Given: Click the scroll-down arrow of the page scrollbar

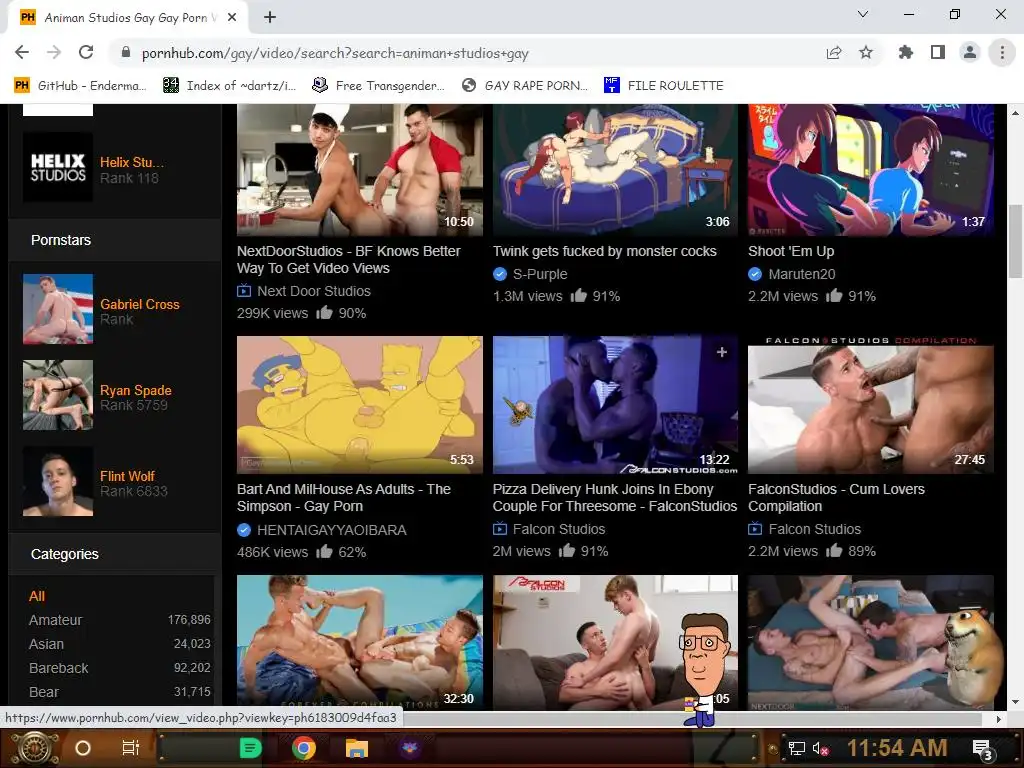Looking at the screenshot, I should 1016,703.
